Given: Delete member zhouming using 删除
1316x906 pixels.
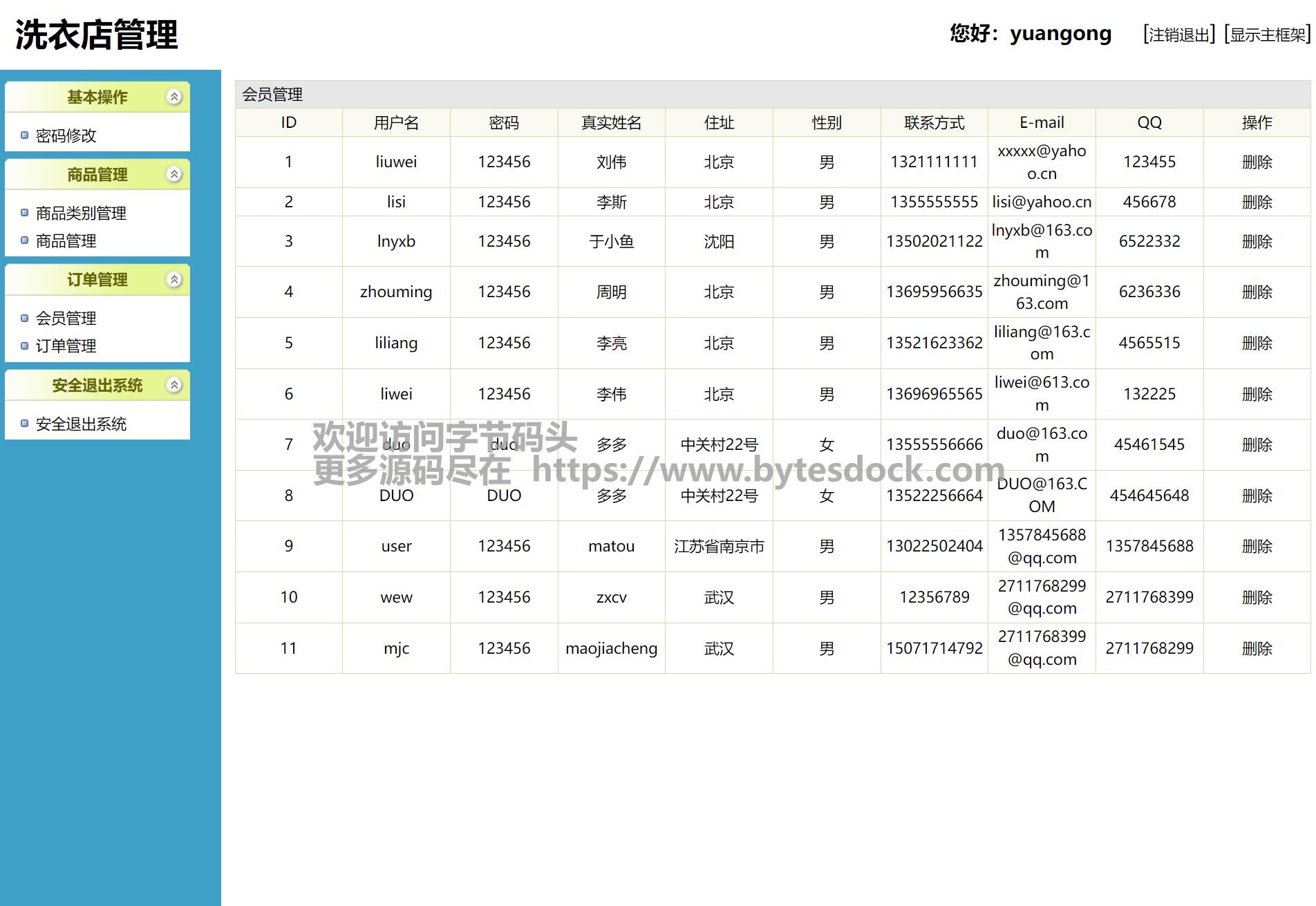Looking at the screenshot, I should pyautogui.click(x=1257, y=292).
